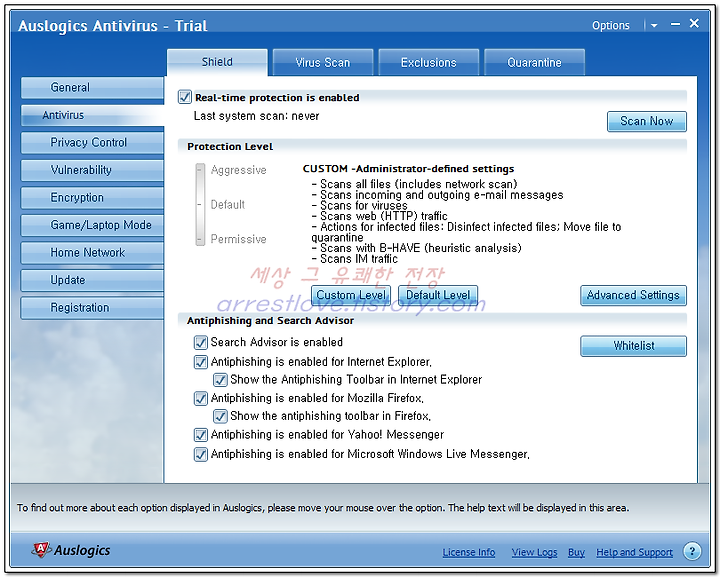720x577 pixels.
Task: Toggle Real-time protection checkbox
Action: point(185,97)
